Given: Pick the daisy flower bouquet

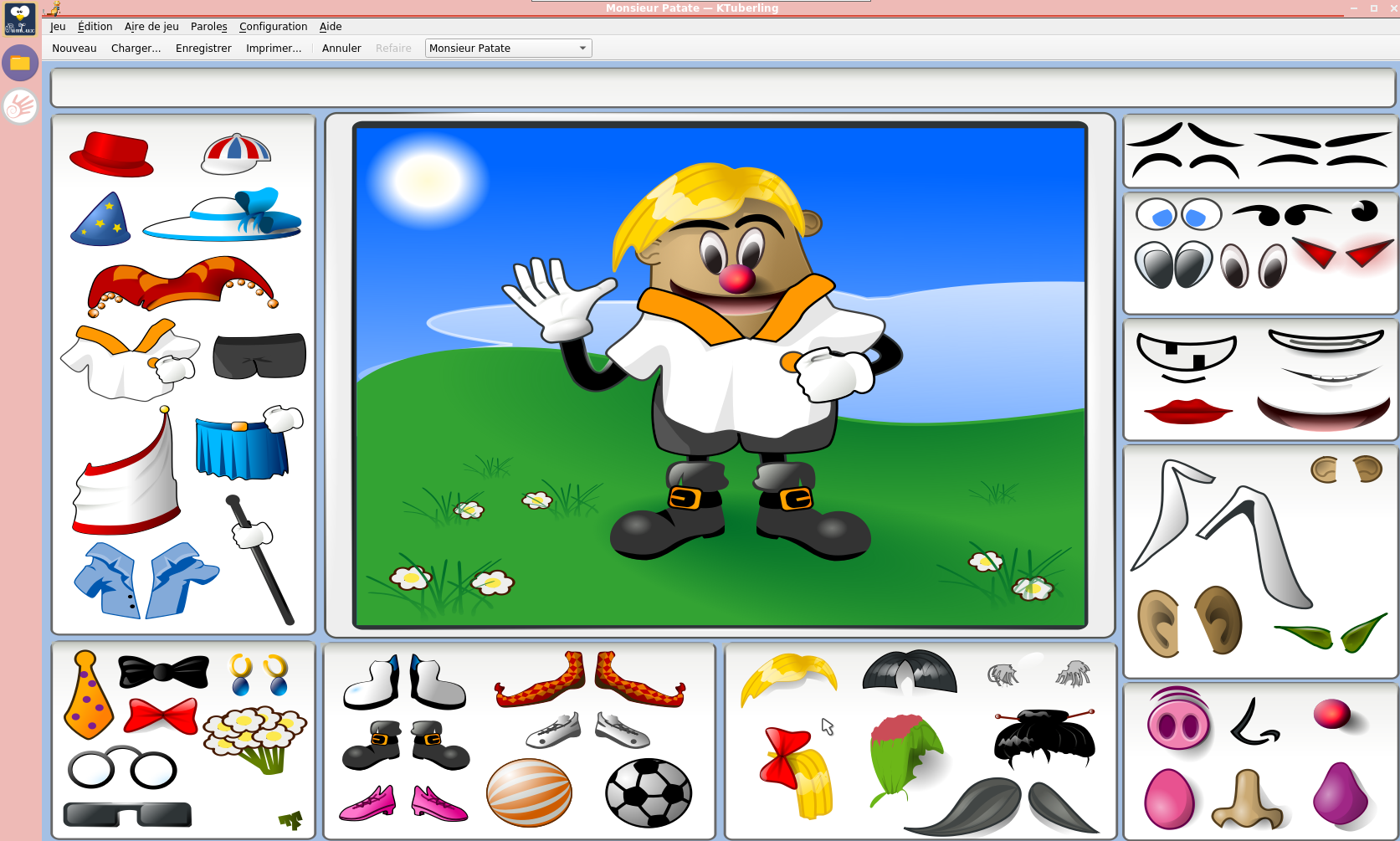Looking at the screenshot, I should point(256,738).
